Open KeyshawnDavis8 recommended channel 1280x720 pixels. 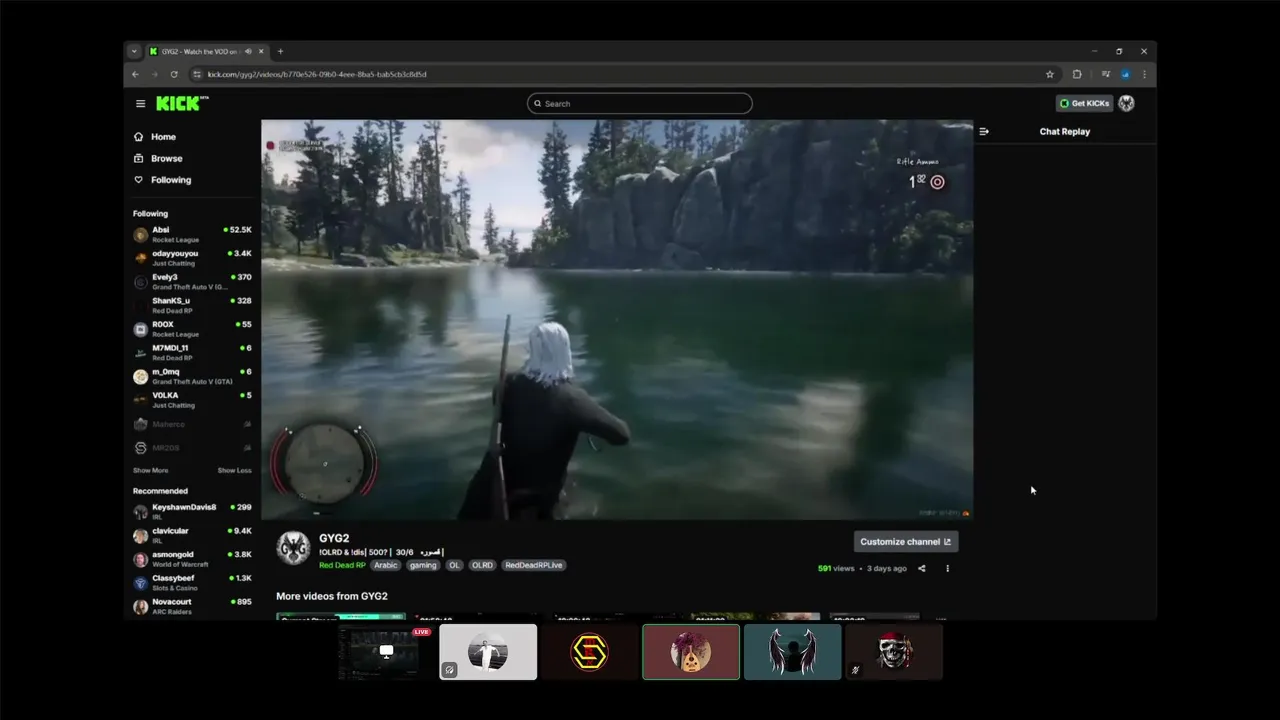(x=192, y=511)
